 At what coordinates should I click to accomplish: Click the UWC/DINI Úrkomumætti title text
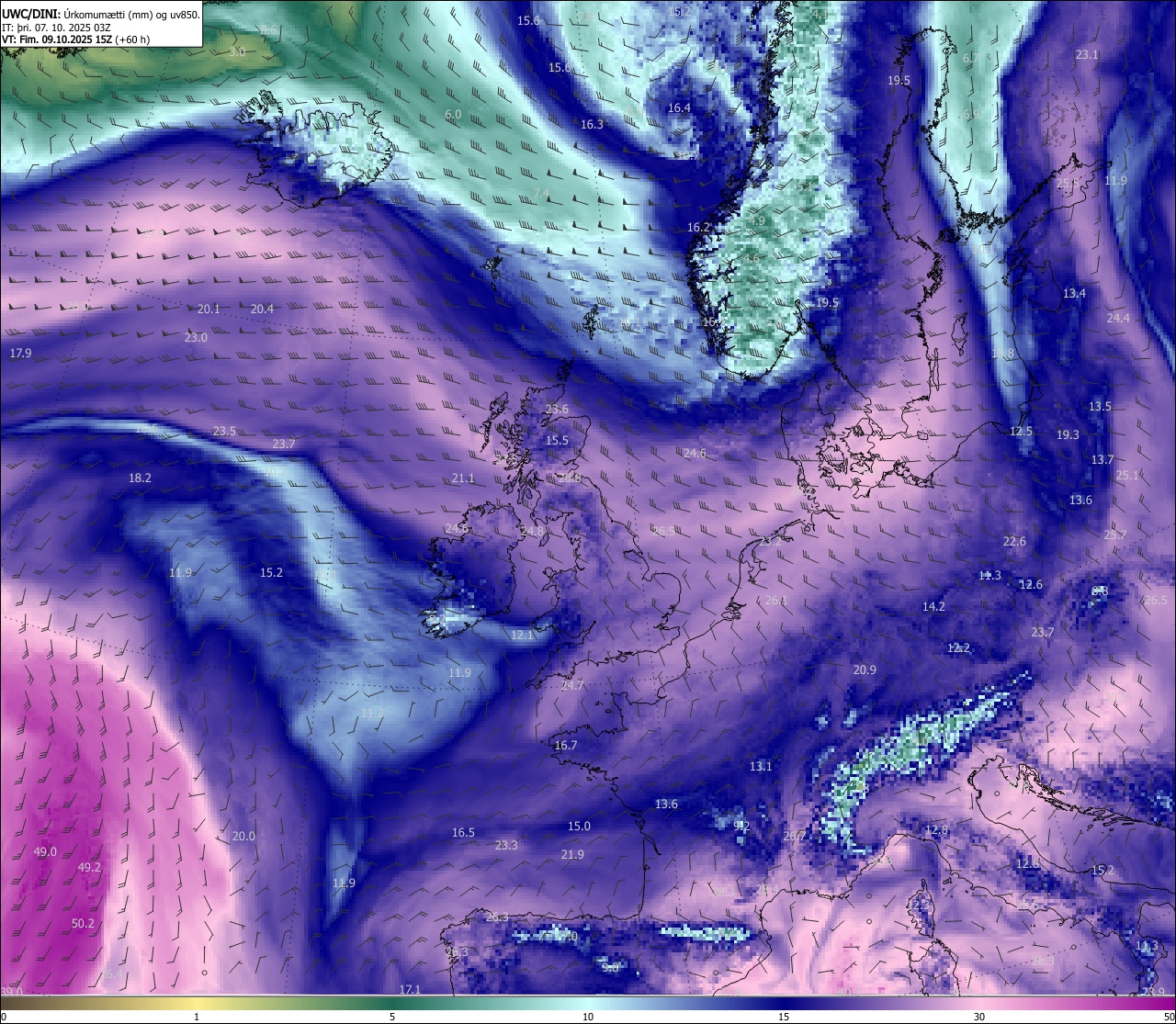pos(101,15)
